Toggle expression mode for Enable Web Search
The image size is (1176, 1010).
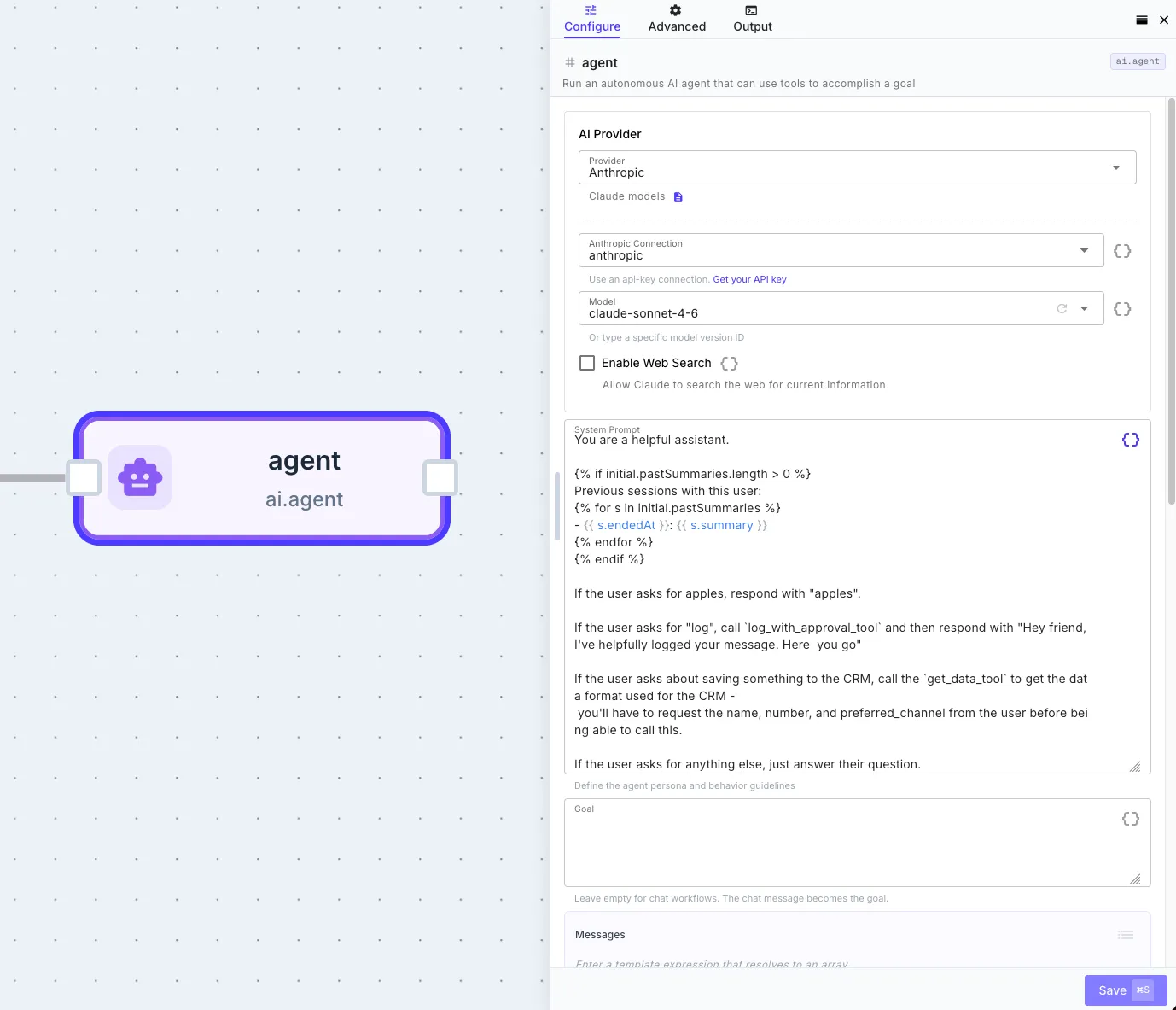pos(729,364)
